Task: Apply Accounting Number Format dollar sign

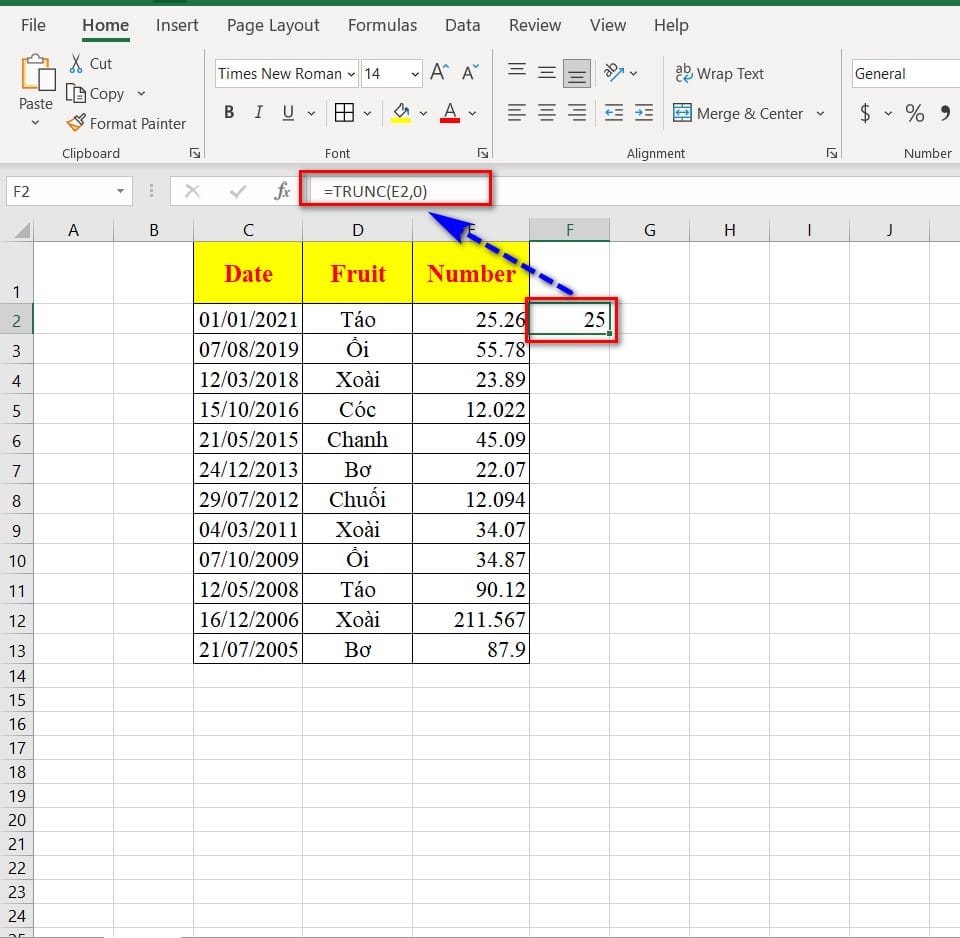Action: tap(865, 113)
